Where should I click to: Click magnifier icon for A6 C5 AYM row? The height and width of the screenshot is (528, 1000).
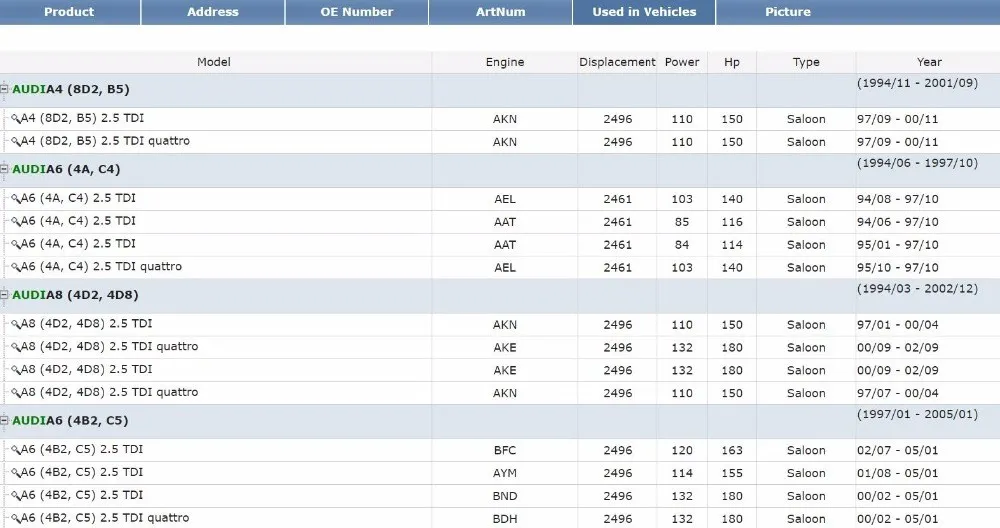tap(16, 473)
